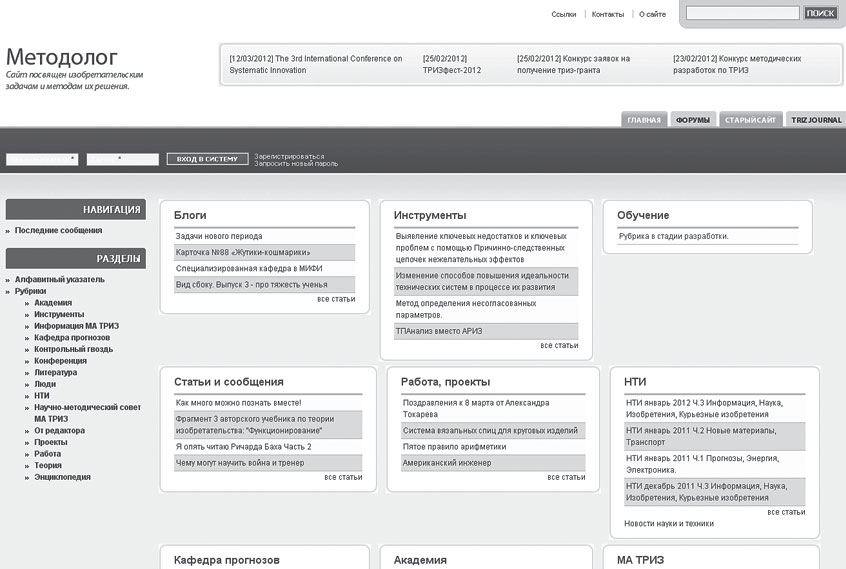Select Научно-методический совет МА ТРИЗ rubric
This screenshot has width=846, height=569.
(x=87, y=413)
